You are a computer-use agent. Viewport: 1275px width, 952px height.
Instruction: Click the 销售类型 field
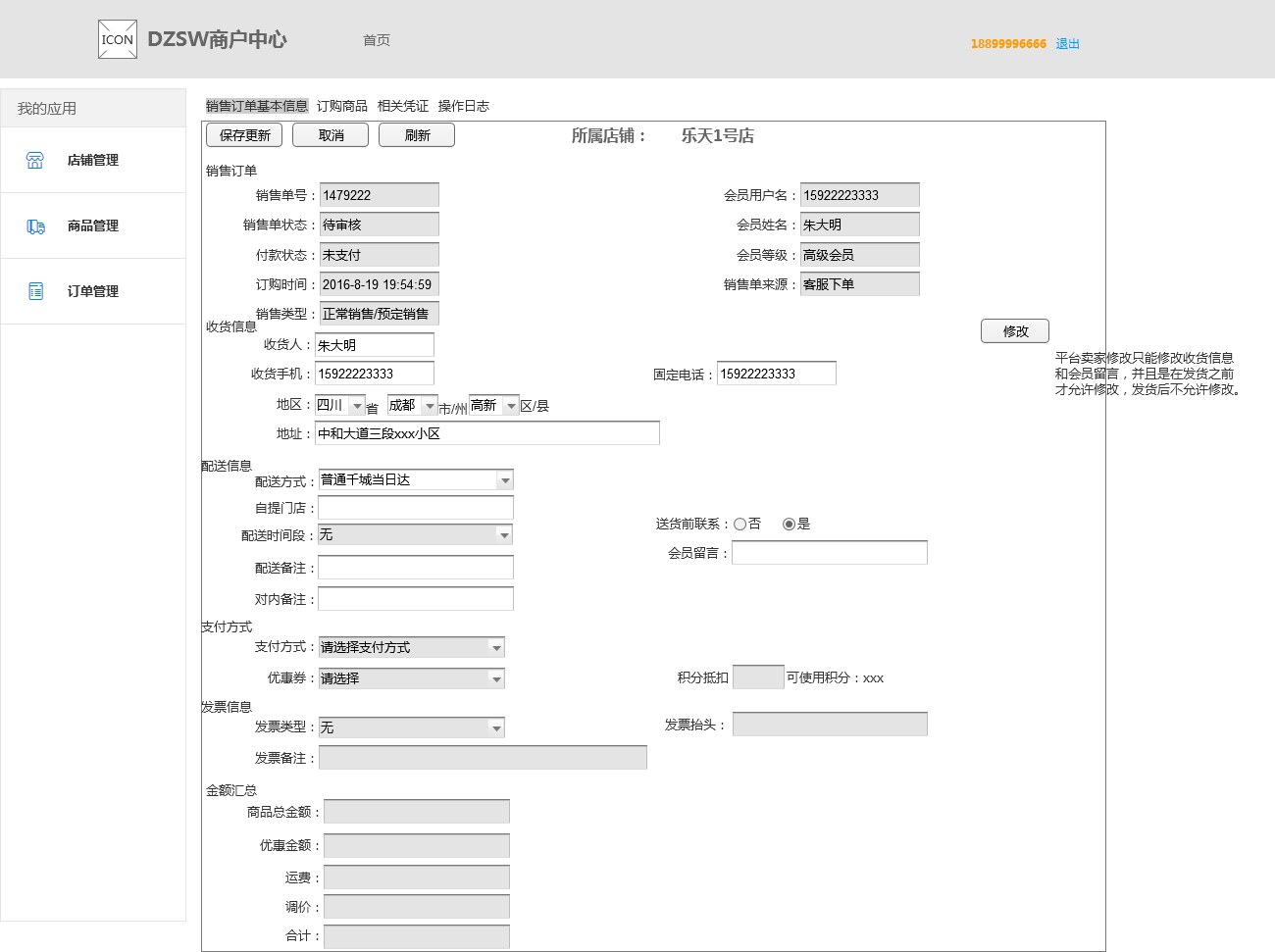pyautogui.click(x=380, y=314)
